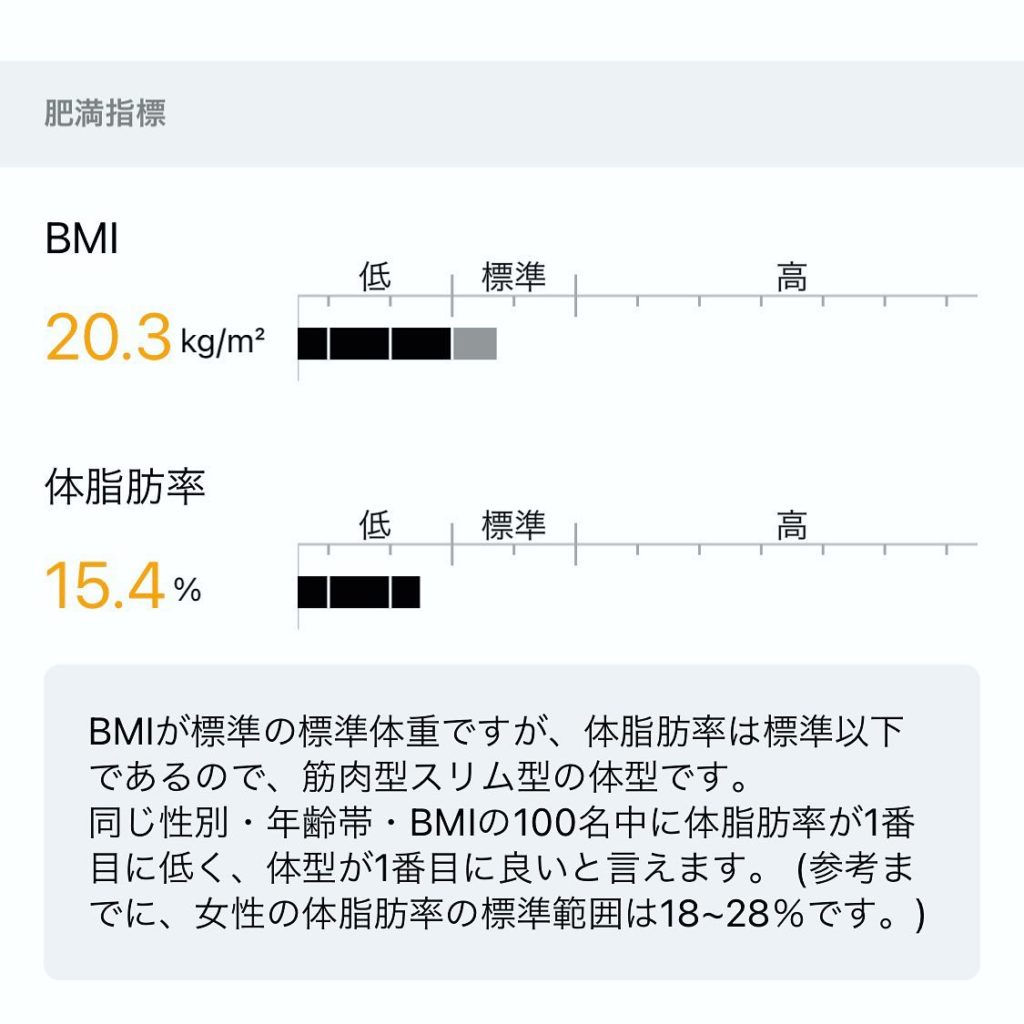Image resolution: width=1024 pixels, height=1024 pixels.
Task: Tap the 肥満指標 section header
Action: [105, 113]
